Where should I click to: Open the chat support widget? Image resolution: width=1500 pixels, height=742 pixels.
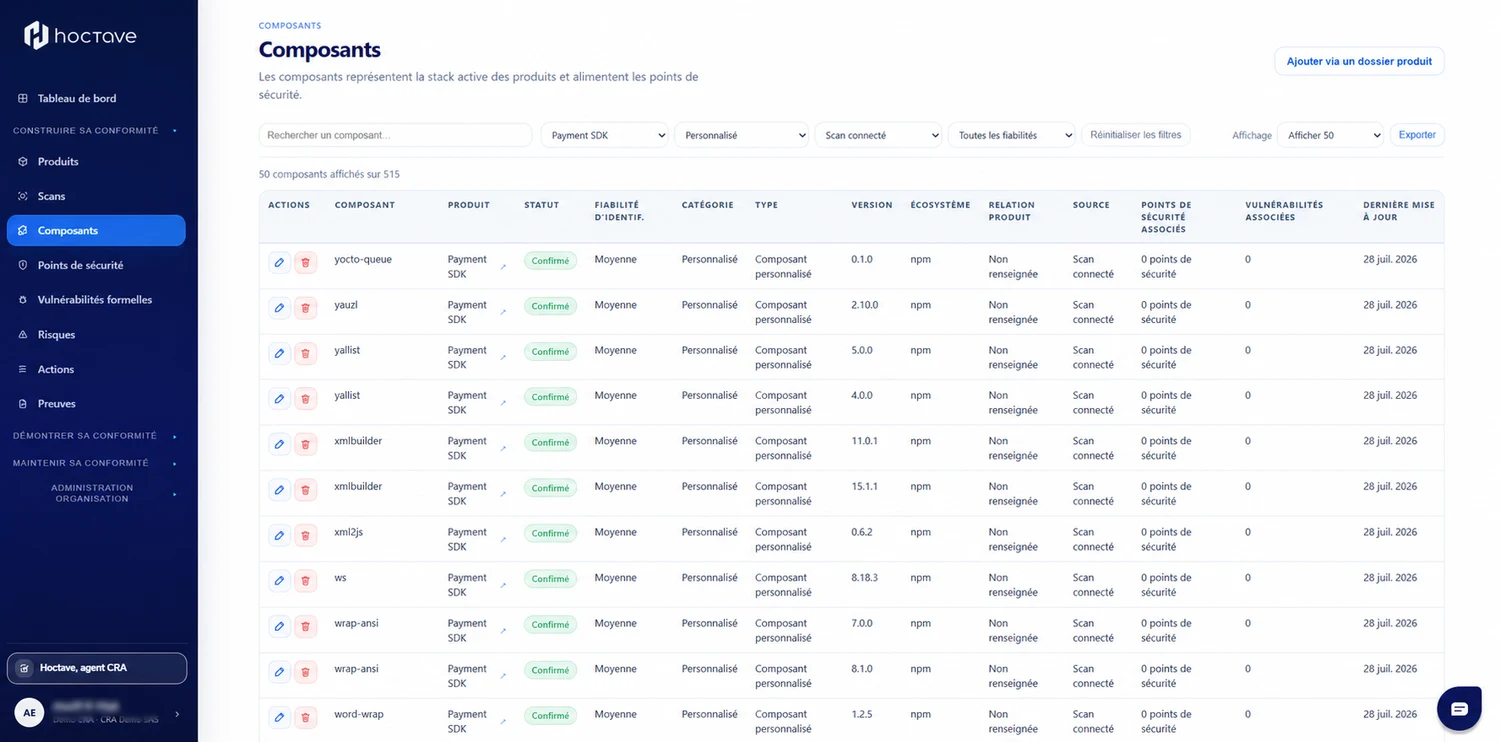coord(1459,709)
